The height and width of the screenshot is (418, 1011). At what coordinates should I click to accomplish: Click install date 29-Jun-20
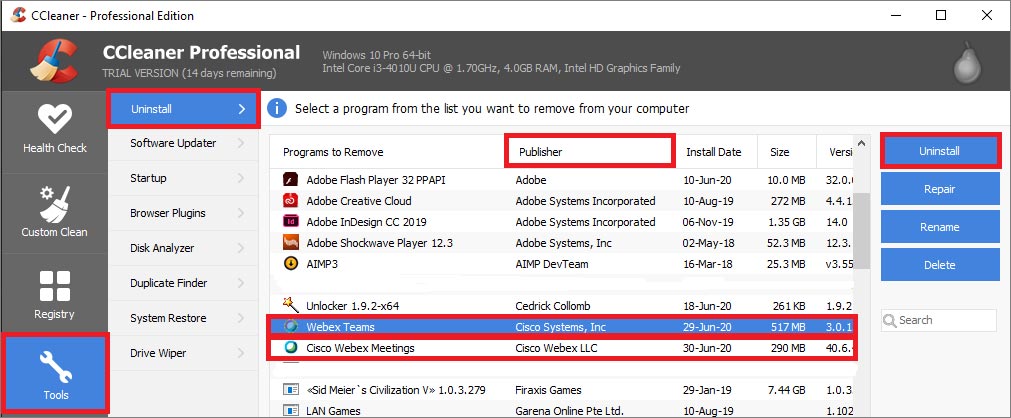[706, 327]
